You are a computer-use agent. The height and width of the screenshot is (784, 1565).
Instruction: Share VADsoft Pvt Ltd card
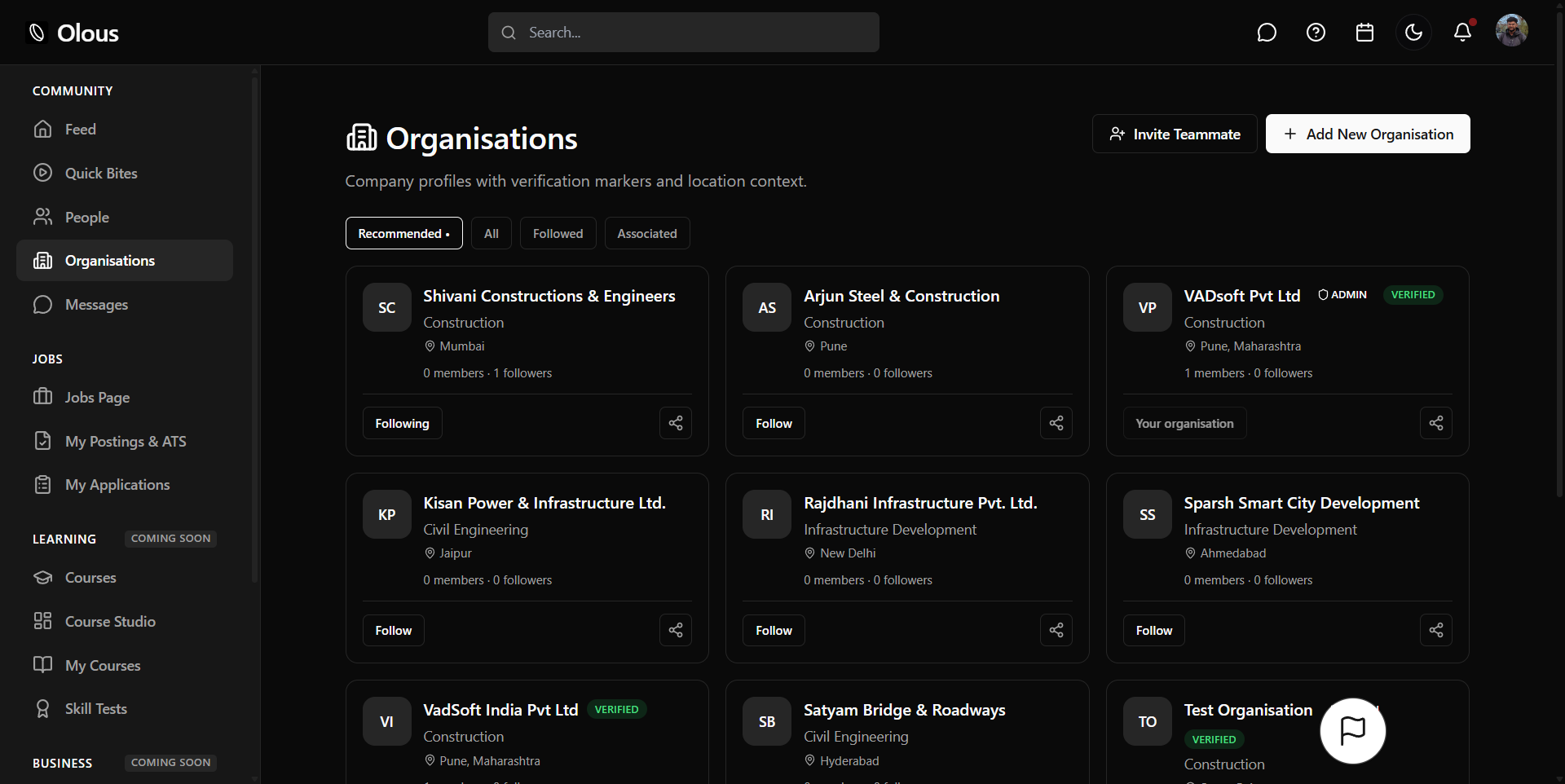pyautogui.click(x=1436, y=423)
